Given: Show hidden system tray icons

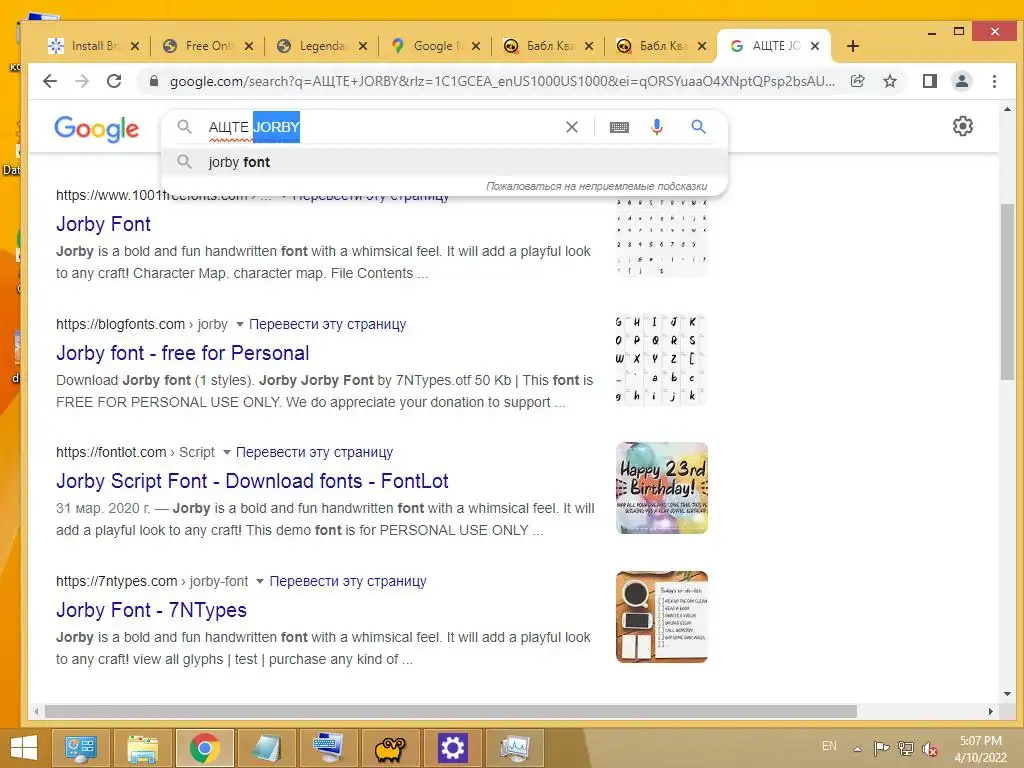Looking at the screenshot, I should tap(857, 748).
